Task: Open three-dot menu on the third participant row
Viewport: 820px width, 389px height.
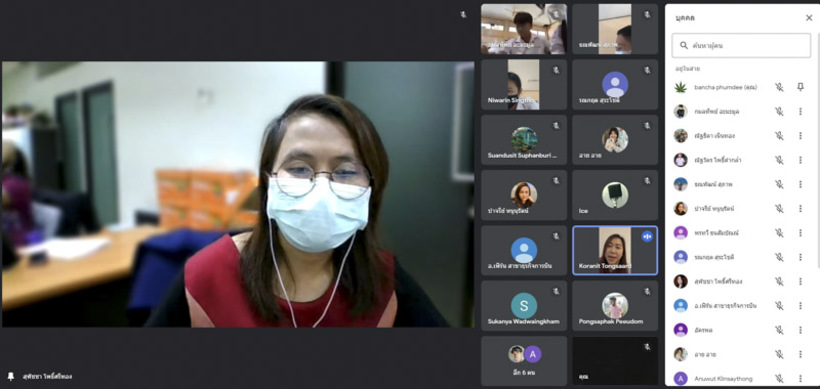Action: pyautogui.click(x=800, y=136)
